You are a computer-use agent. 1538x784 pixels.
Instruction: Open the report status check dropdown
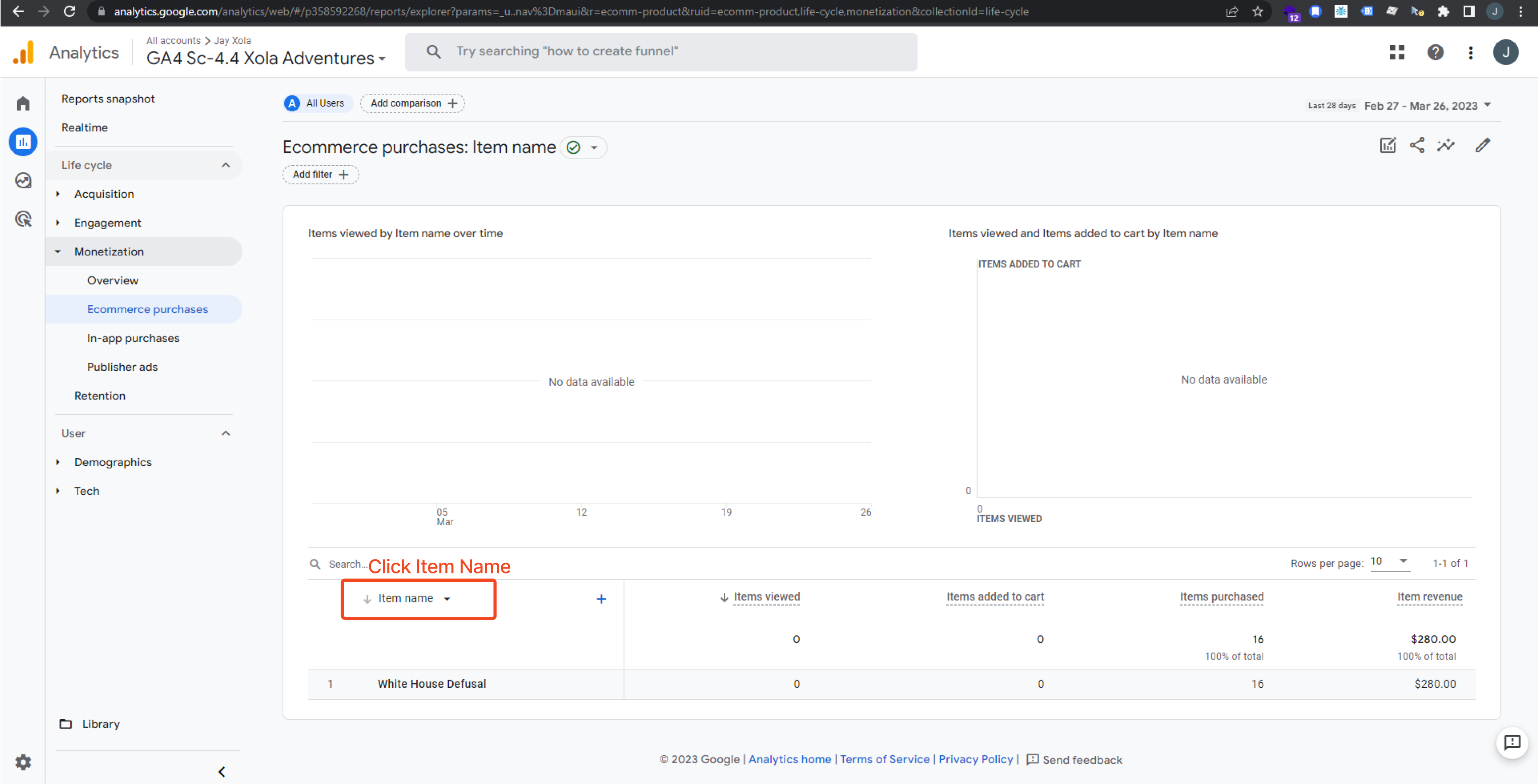click(583, 147)
